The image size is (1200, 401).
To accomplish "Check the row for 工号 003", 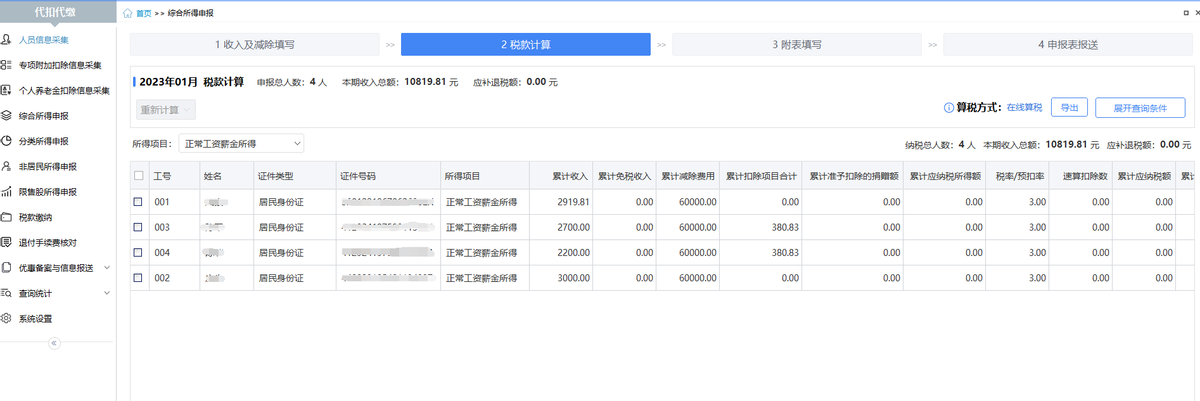I will point(139,228).
